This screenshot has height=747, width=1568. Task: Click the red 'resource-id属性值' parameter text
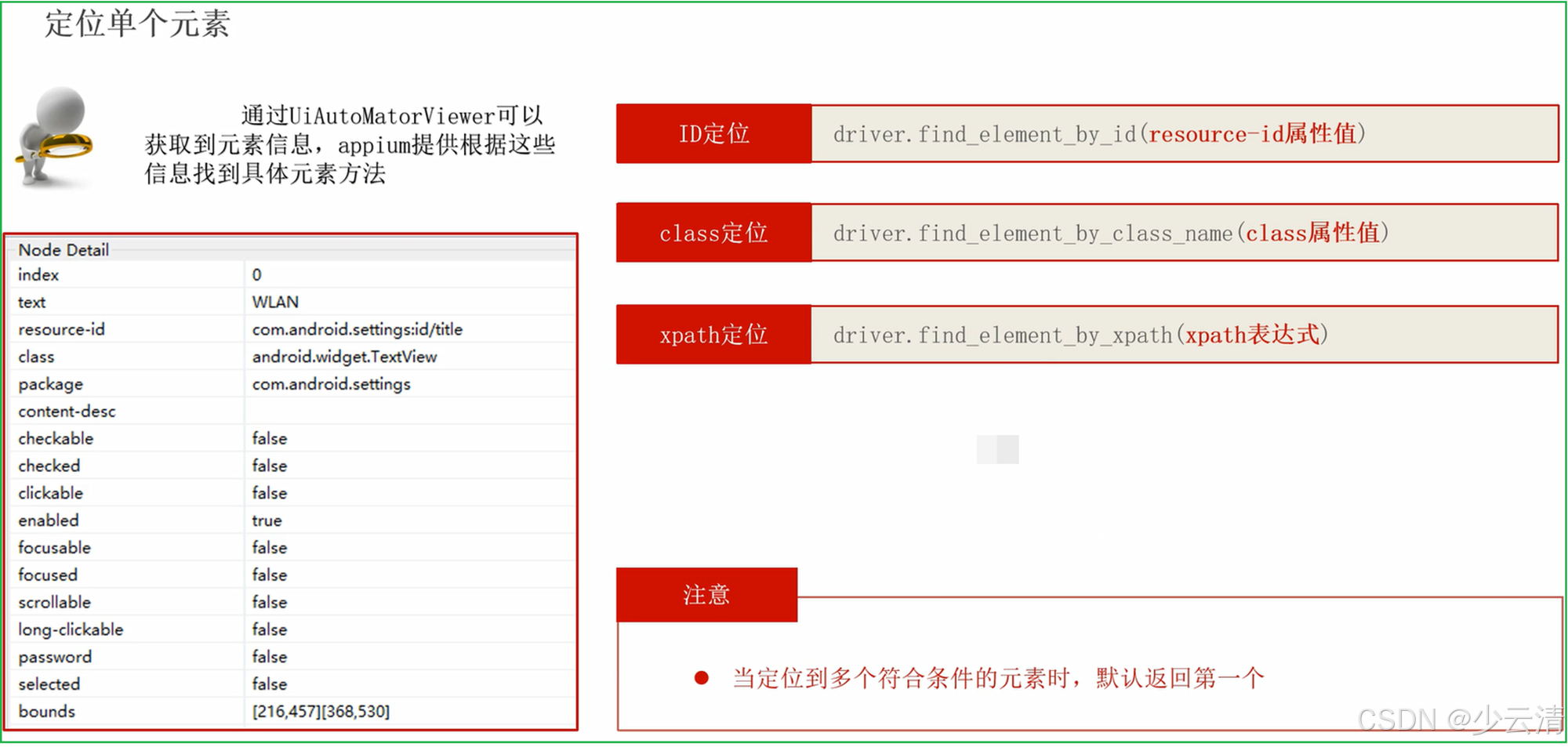click(1253, 134)
